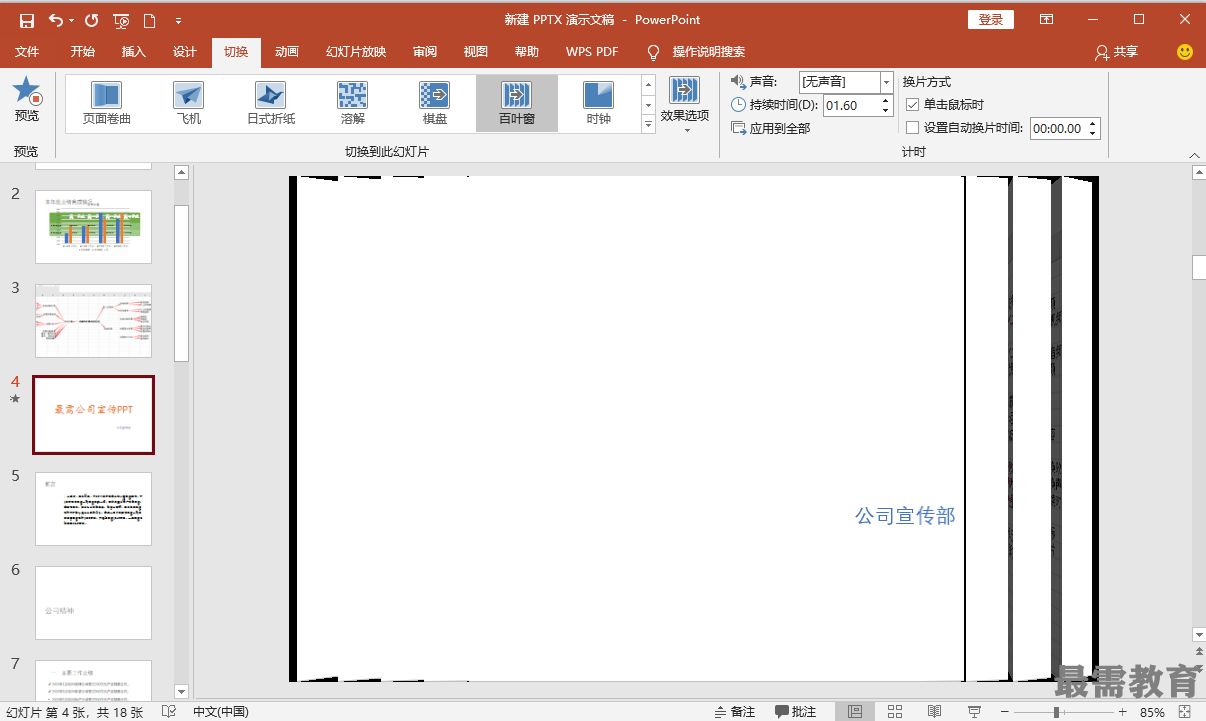The image size is (1206, 721).
Task: Toggle the 单击鼠标时 checkbox
Action: click(x=912, y=104)
